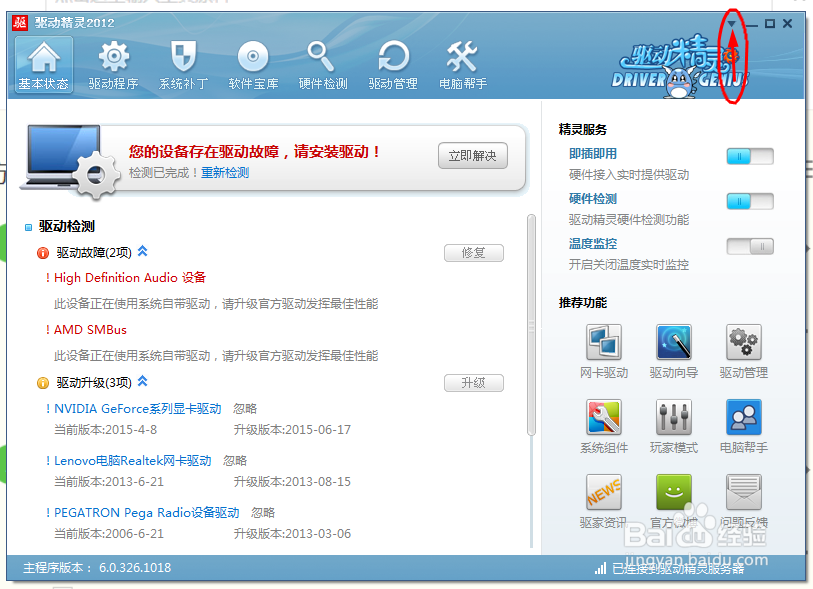Click the 立即解决 button
The width and height of the screenshot is (813, 589).
(472, 156)
